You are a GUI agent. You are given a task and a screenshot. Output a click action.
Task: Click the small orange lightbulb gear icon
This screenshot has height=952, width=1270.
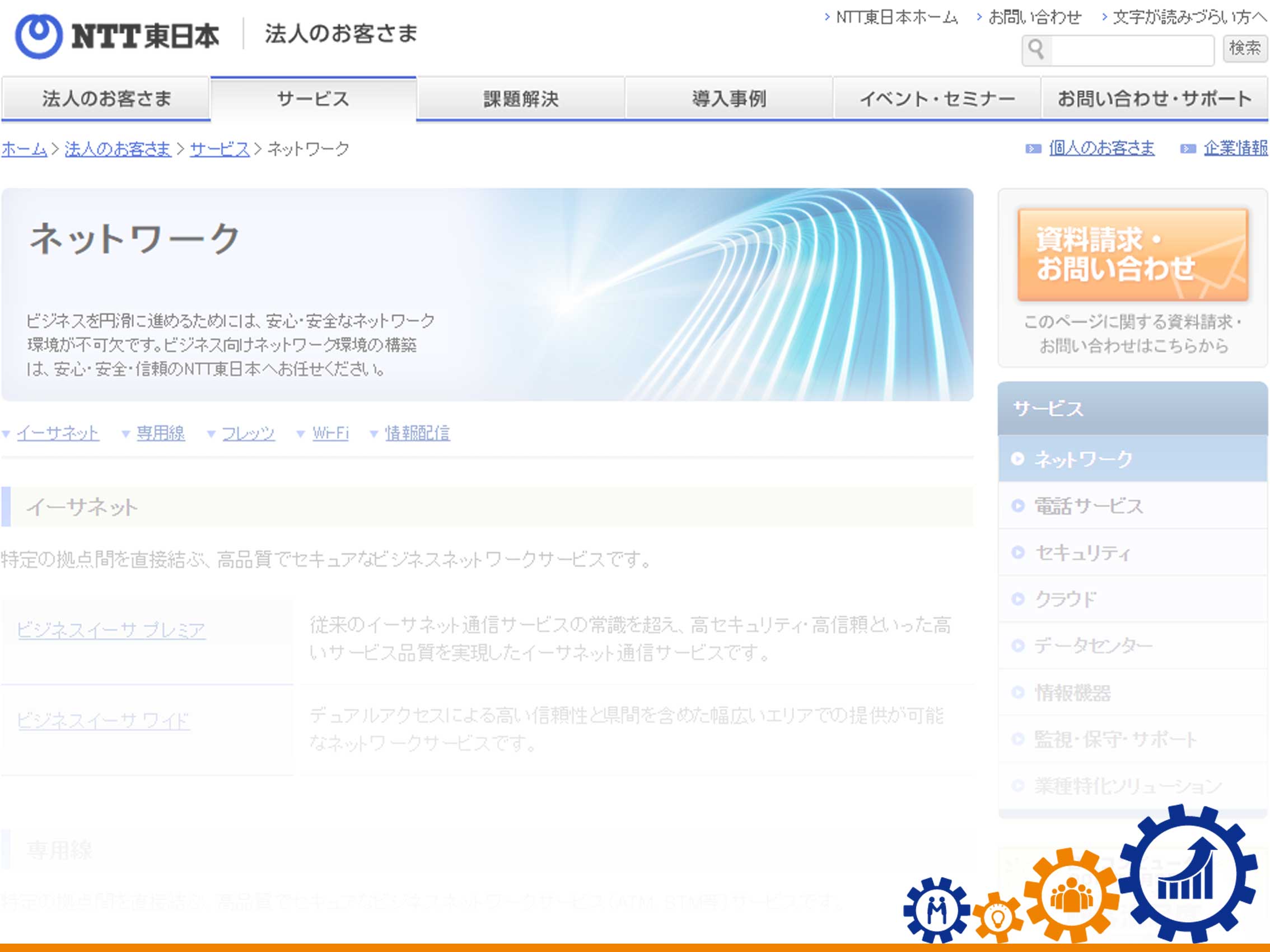[x=998, y=917]
